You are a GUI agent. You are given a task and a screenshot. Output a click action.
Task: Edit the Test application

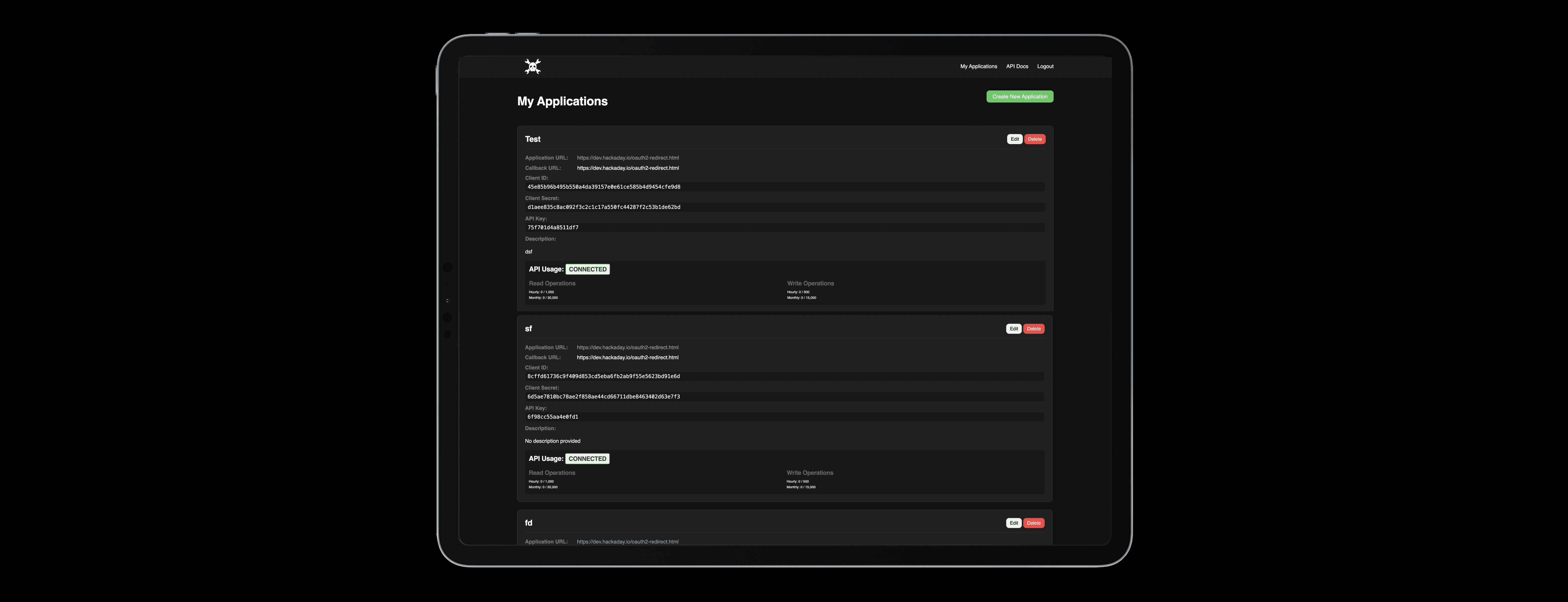click(1014, 139)
